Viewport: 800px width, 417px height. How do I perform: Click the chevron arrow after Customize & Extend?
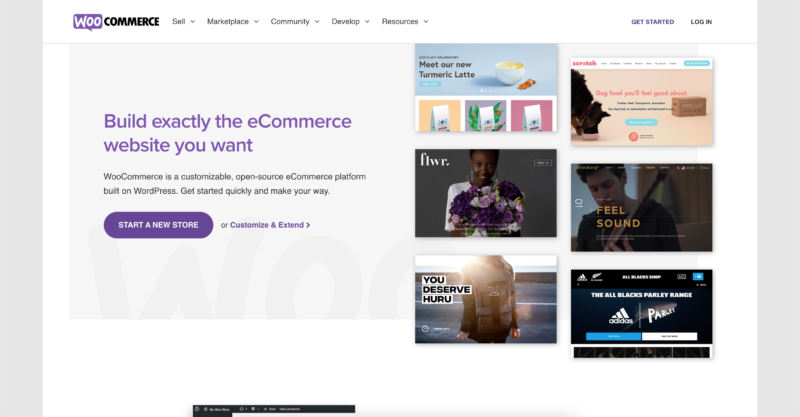[308, 225]
